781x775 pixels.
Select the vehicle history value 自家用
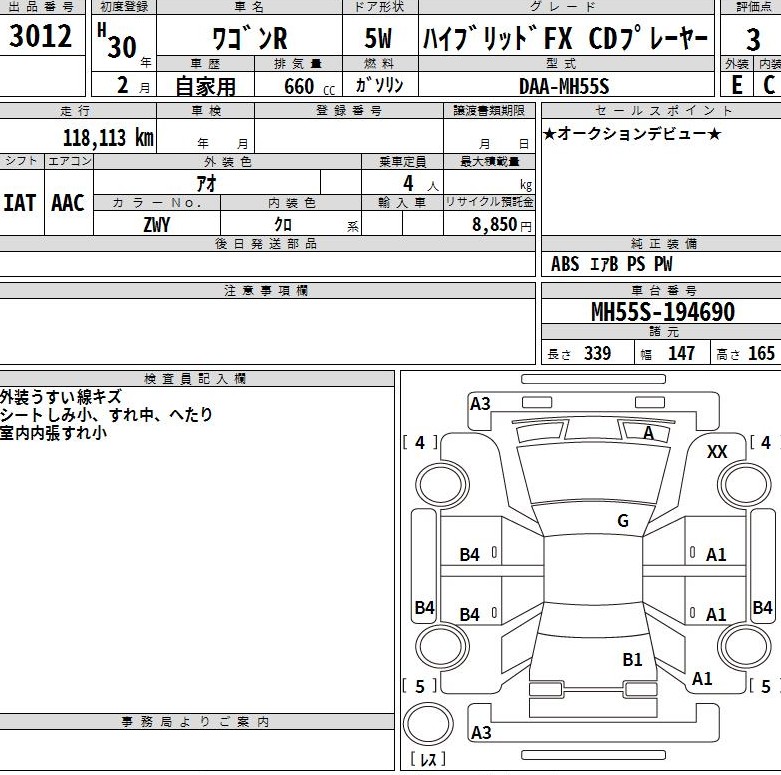point(205,86)
